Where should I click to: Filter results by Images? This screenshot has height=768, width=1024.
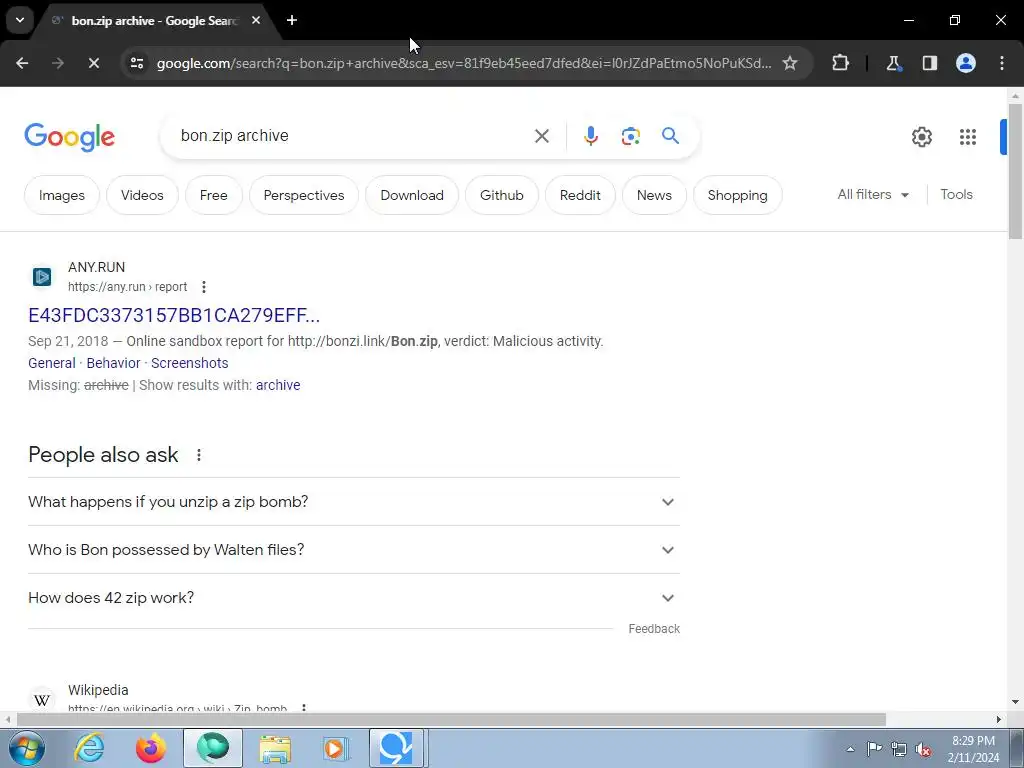point(61,195)
